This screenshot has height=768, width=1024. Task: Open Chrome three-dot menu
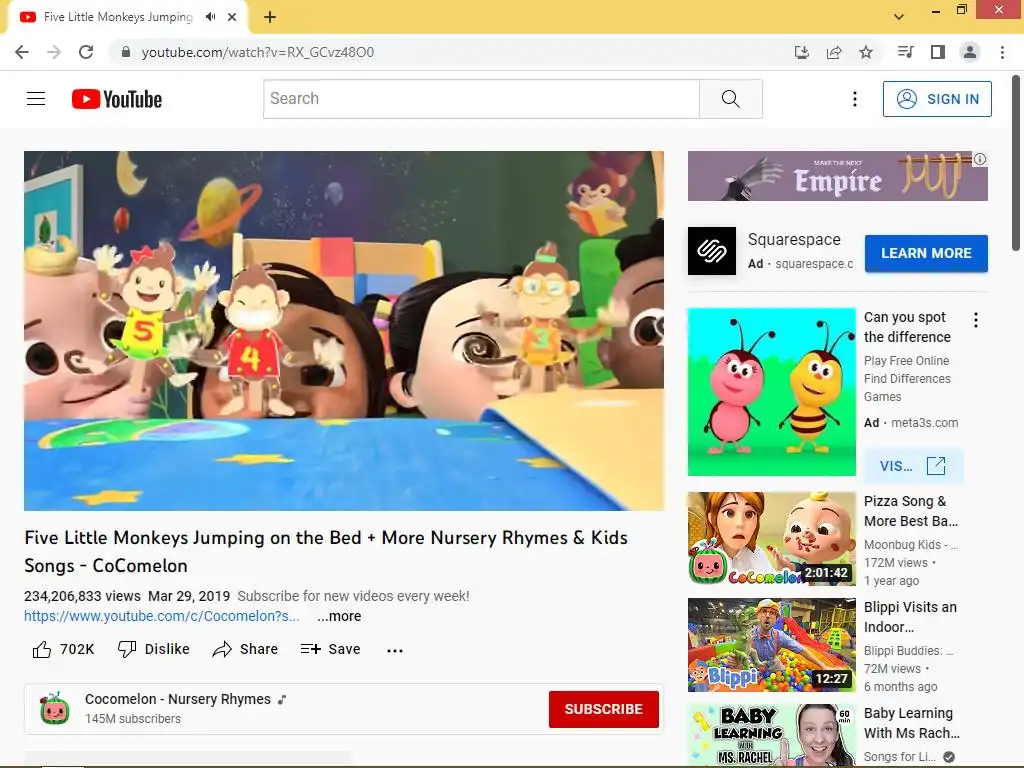tap(1002, 52)
